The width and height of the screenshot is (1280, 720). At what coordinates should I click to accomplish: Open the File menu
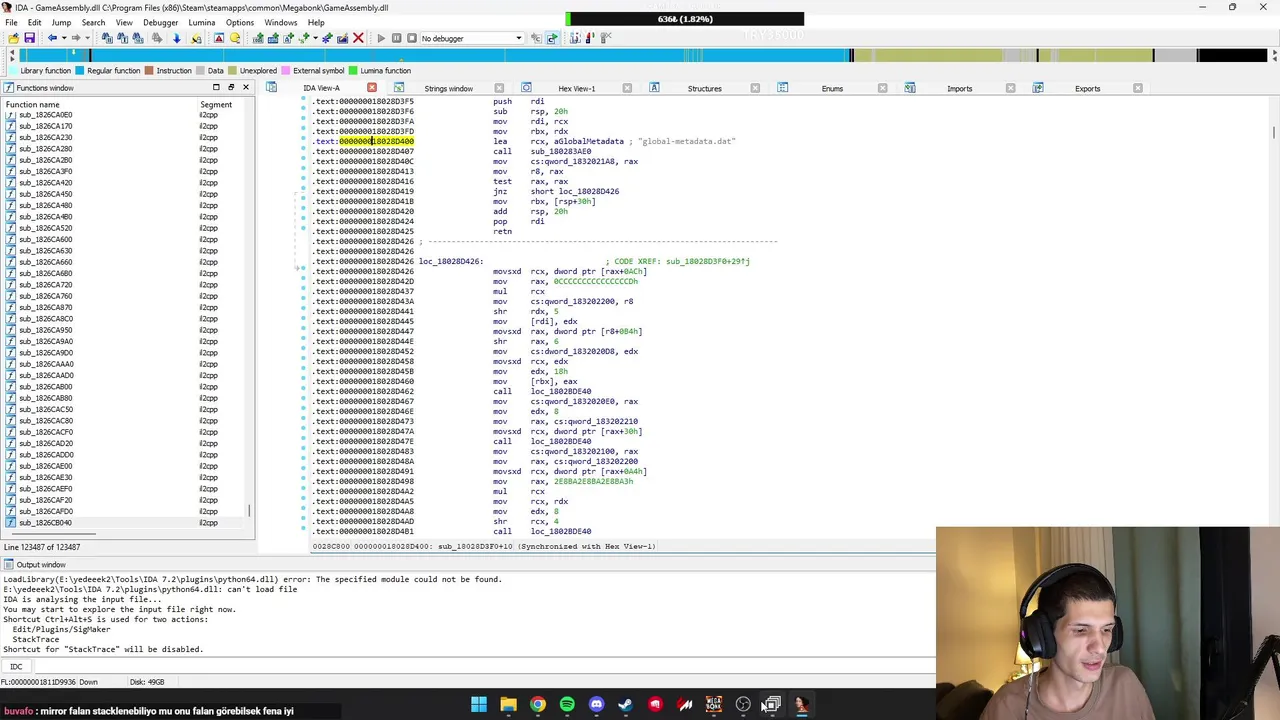pos(11,22)
